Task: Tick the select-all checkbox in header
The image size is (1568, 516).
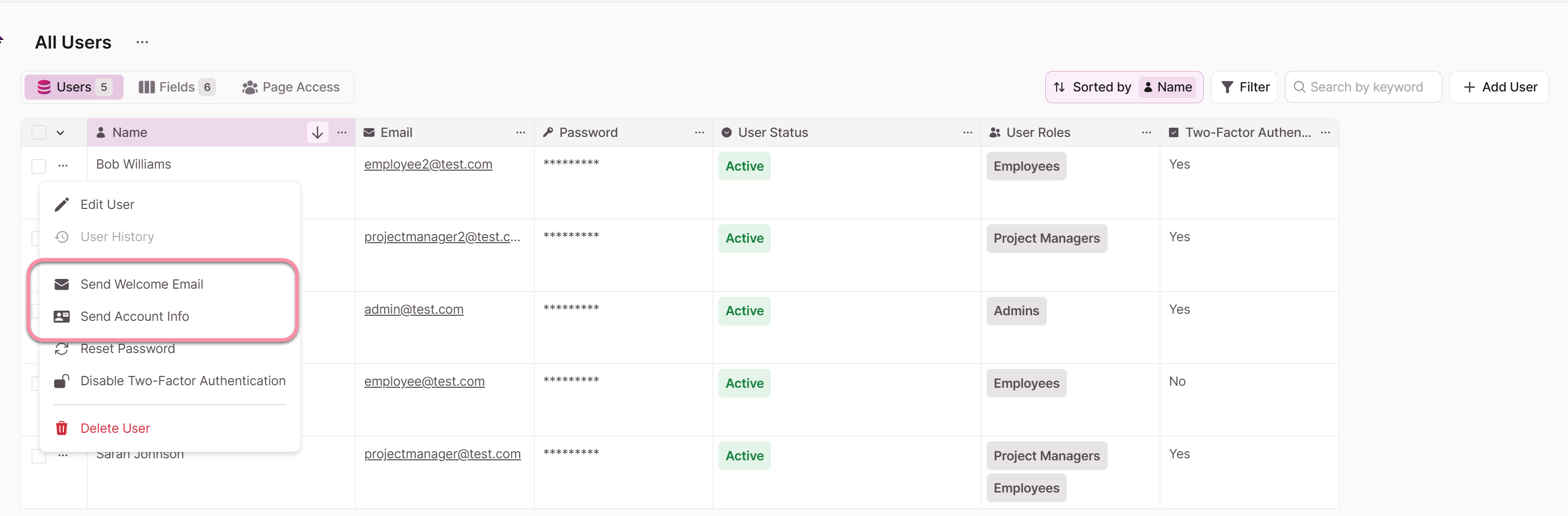Action: tap(39, 133)
